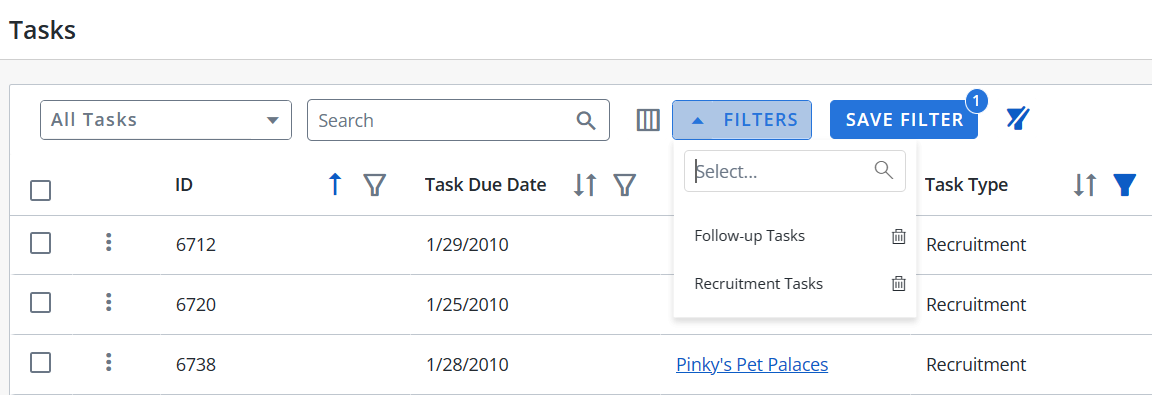The width and height of the screenshot is (1152, 395).
Task: Tick the select-all header checkbox
Action: 40,191
